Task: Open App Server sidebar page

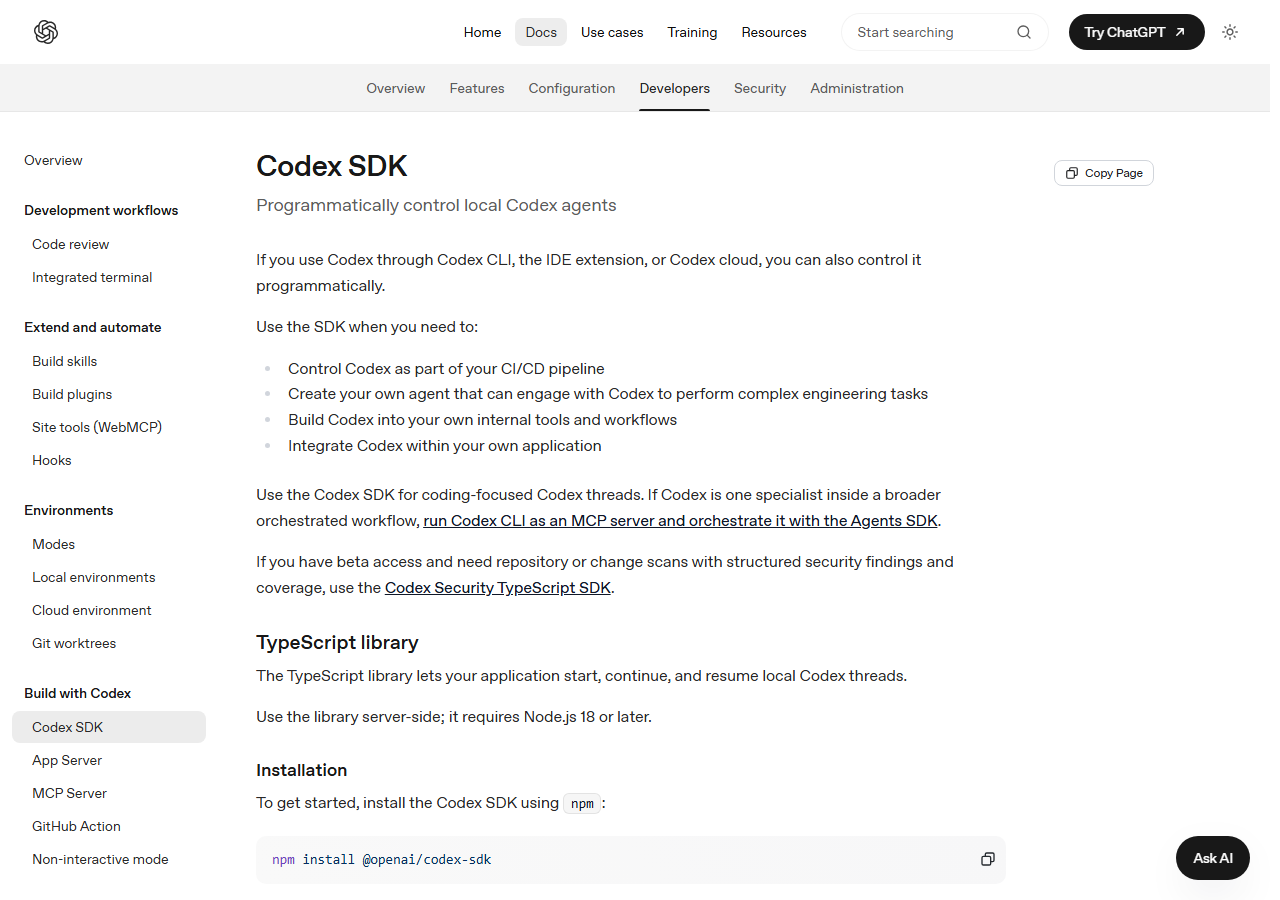Action: coord(67,760)
